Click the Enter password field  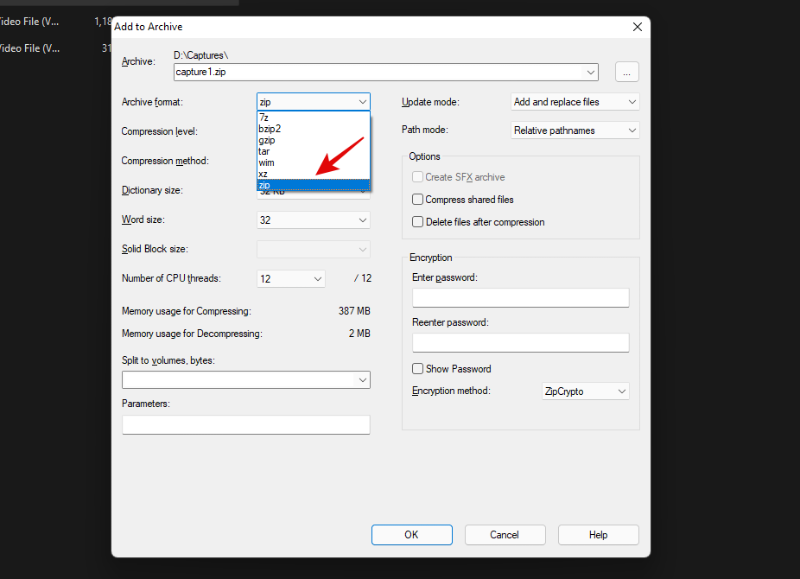point(520,297)
